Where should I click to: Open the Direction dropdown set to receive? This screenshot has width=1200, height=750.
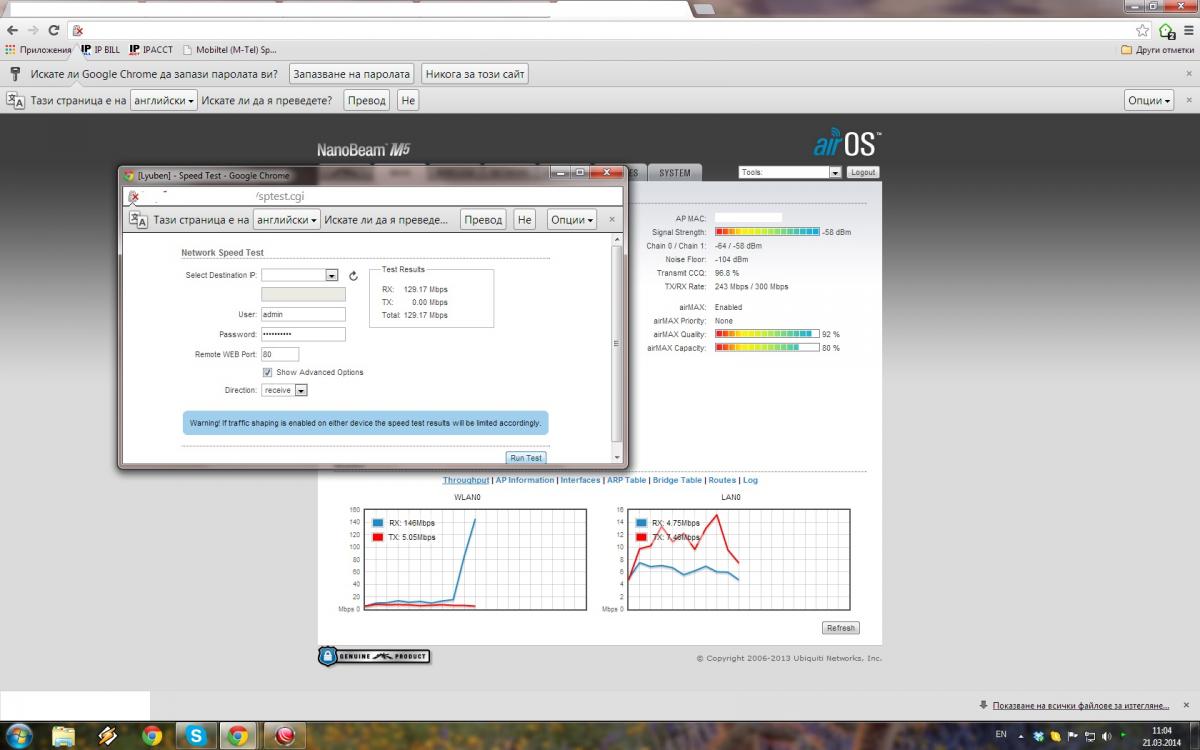(300, 390)
